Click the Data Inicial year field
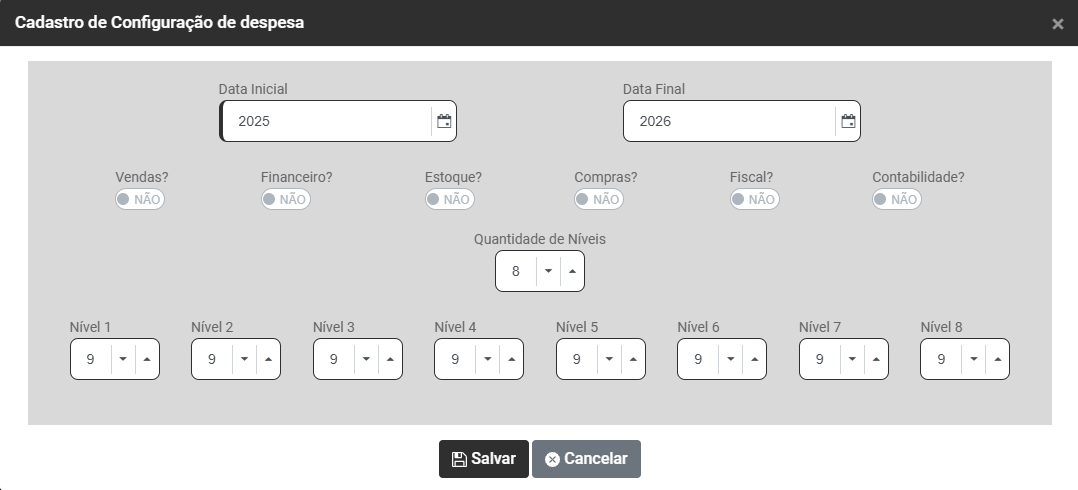The width and height of the screenshot is (1078, 490). tap(325, 122)
